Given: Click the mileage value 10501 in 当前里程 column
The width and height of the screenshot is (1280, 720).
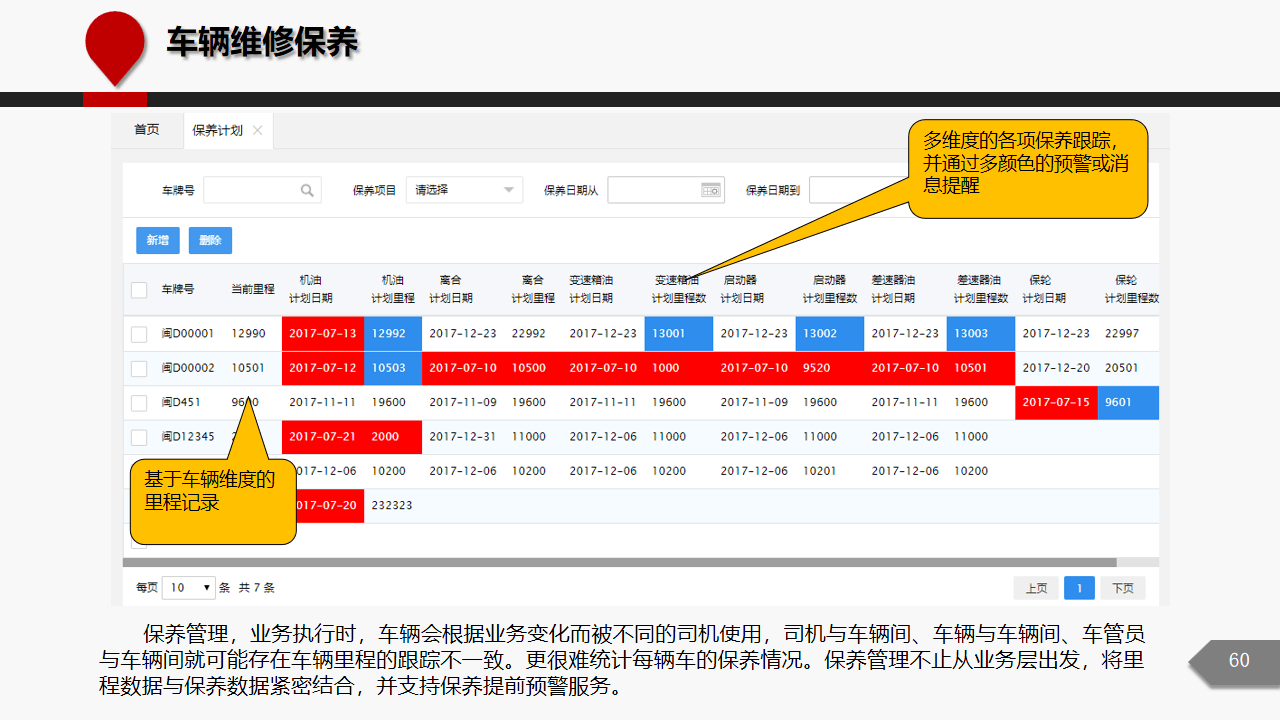Looking at the screenshot, I should pyautogui.click(x=249, y=368).
